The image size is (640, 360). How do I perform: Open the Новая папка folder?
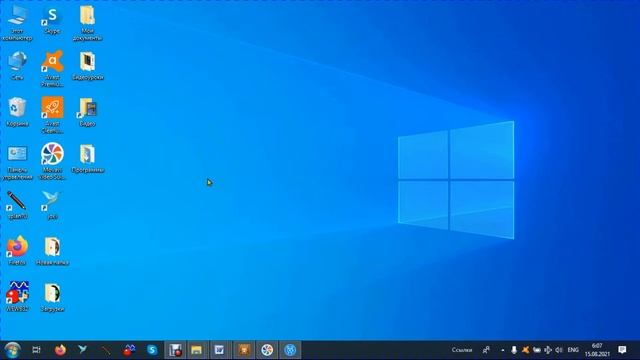pyautogui.click(x=52, y=251)
